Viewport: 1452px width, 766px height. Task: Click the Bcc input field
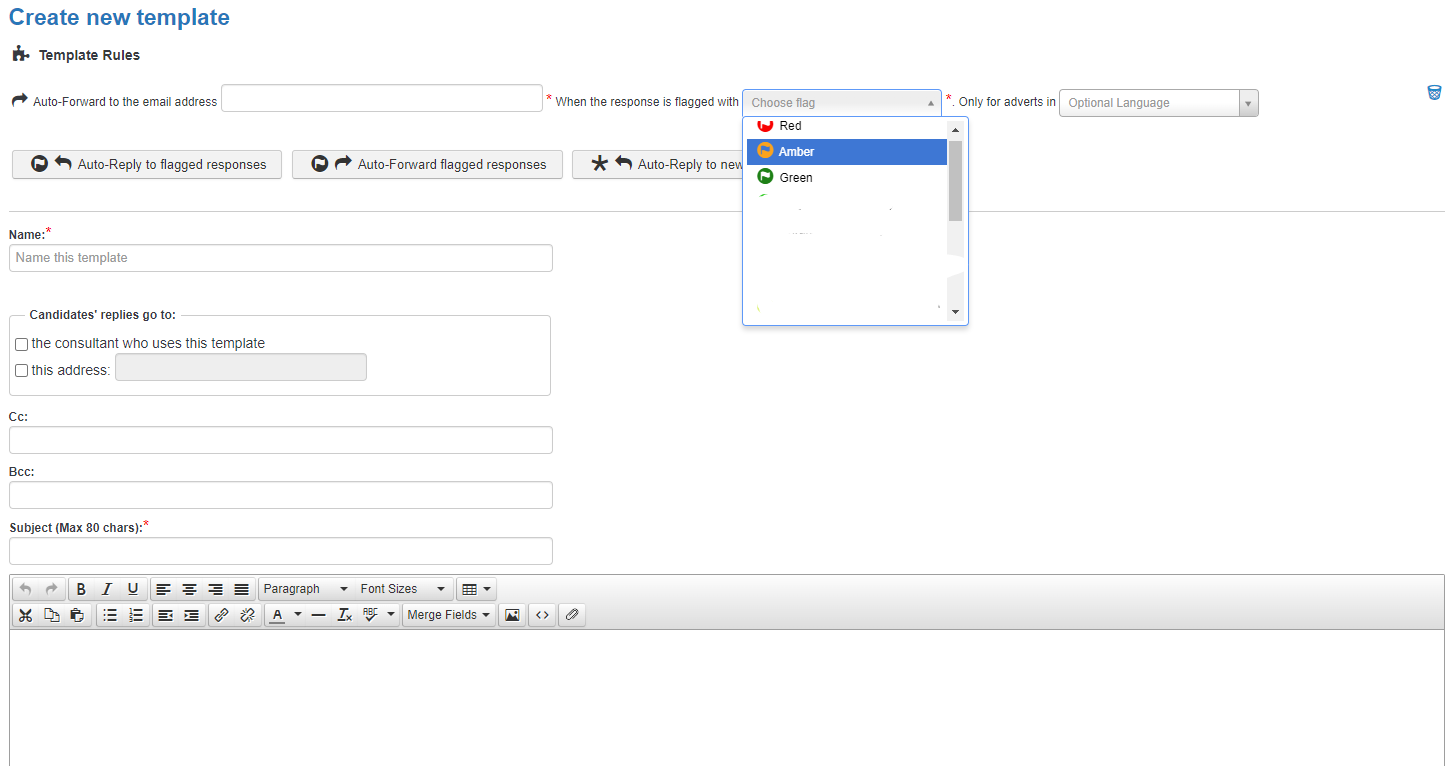tap(281, 495)
